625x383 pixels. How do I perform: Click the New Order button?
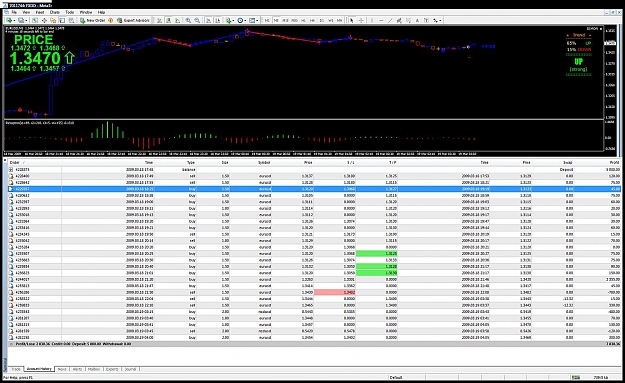[x=92, y=20]
